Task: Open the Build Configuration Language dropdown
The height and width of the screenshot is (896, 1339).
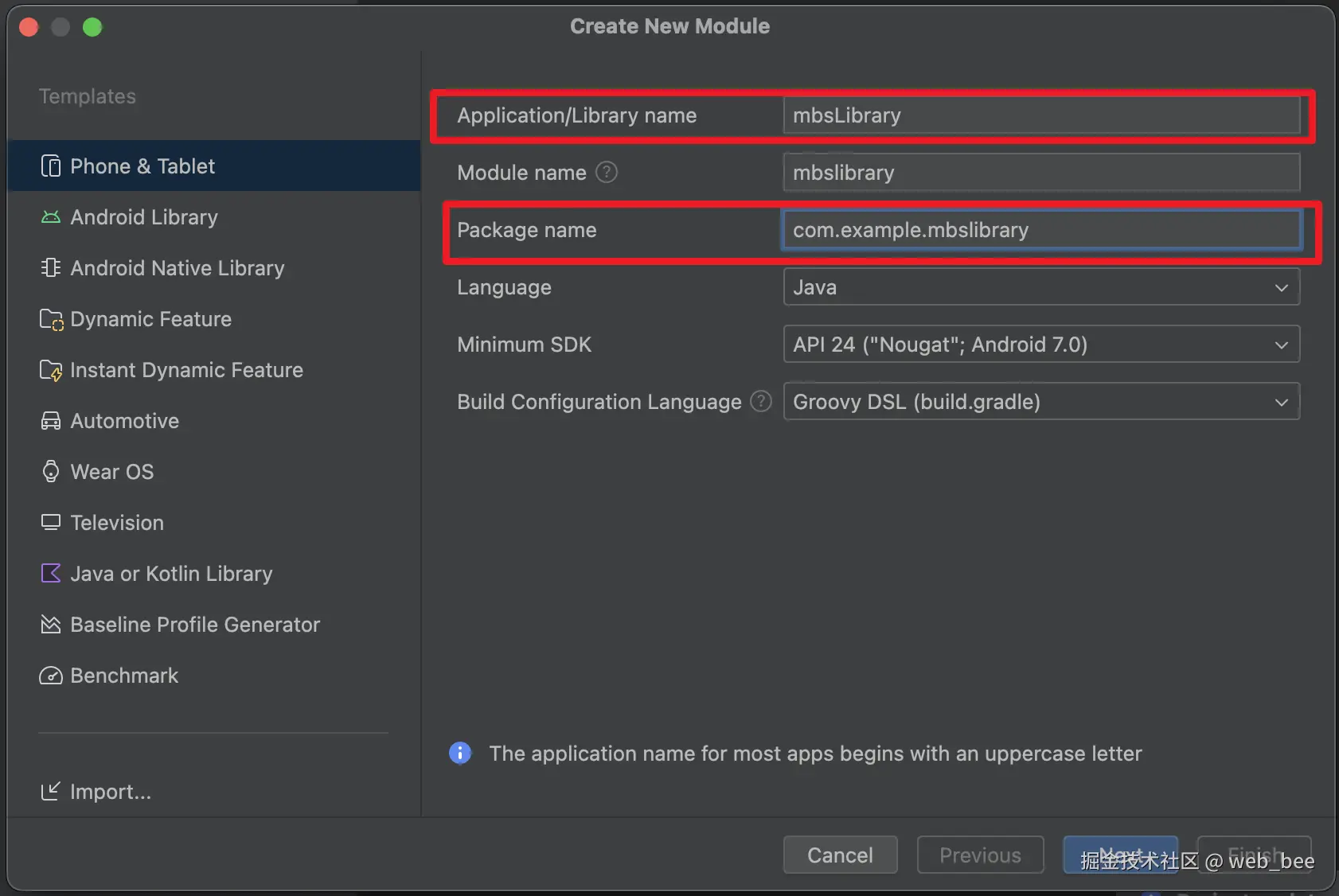Action: 1041,402
